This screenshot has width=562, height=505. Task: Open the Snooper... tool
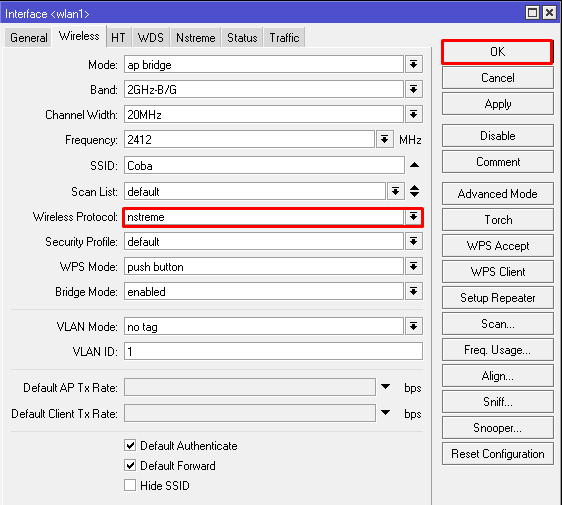pyautogui.click(x=497, y=428)
